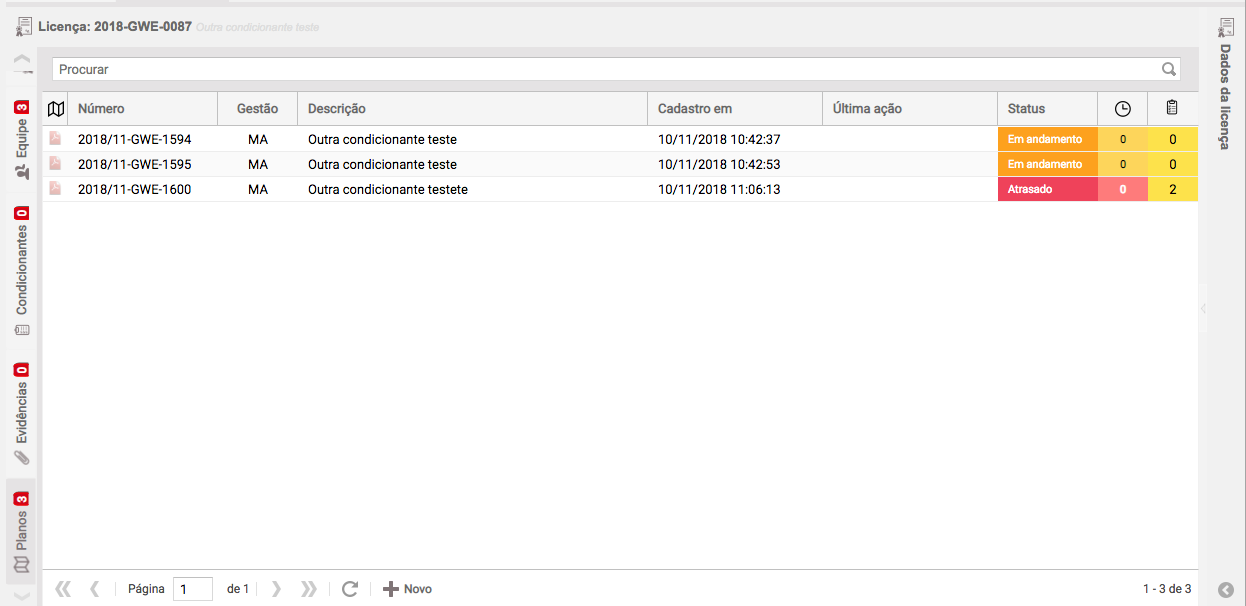Sort by the Status column header
Screen dimensions: 1246x606
(x=1047, y=109)
